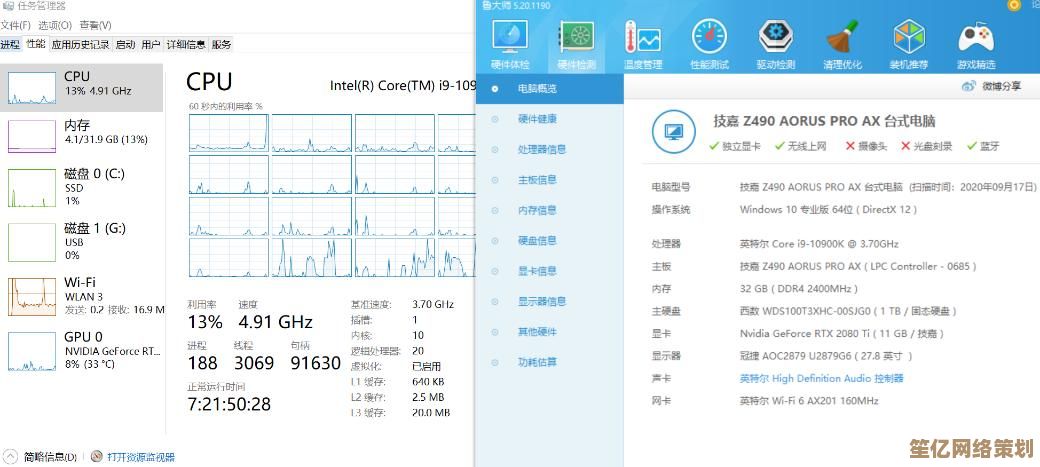
Task: Click the 微博分享 Weibo share icon
Action: click(969, 86)
